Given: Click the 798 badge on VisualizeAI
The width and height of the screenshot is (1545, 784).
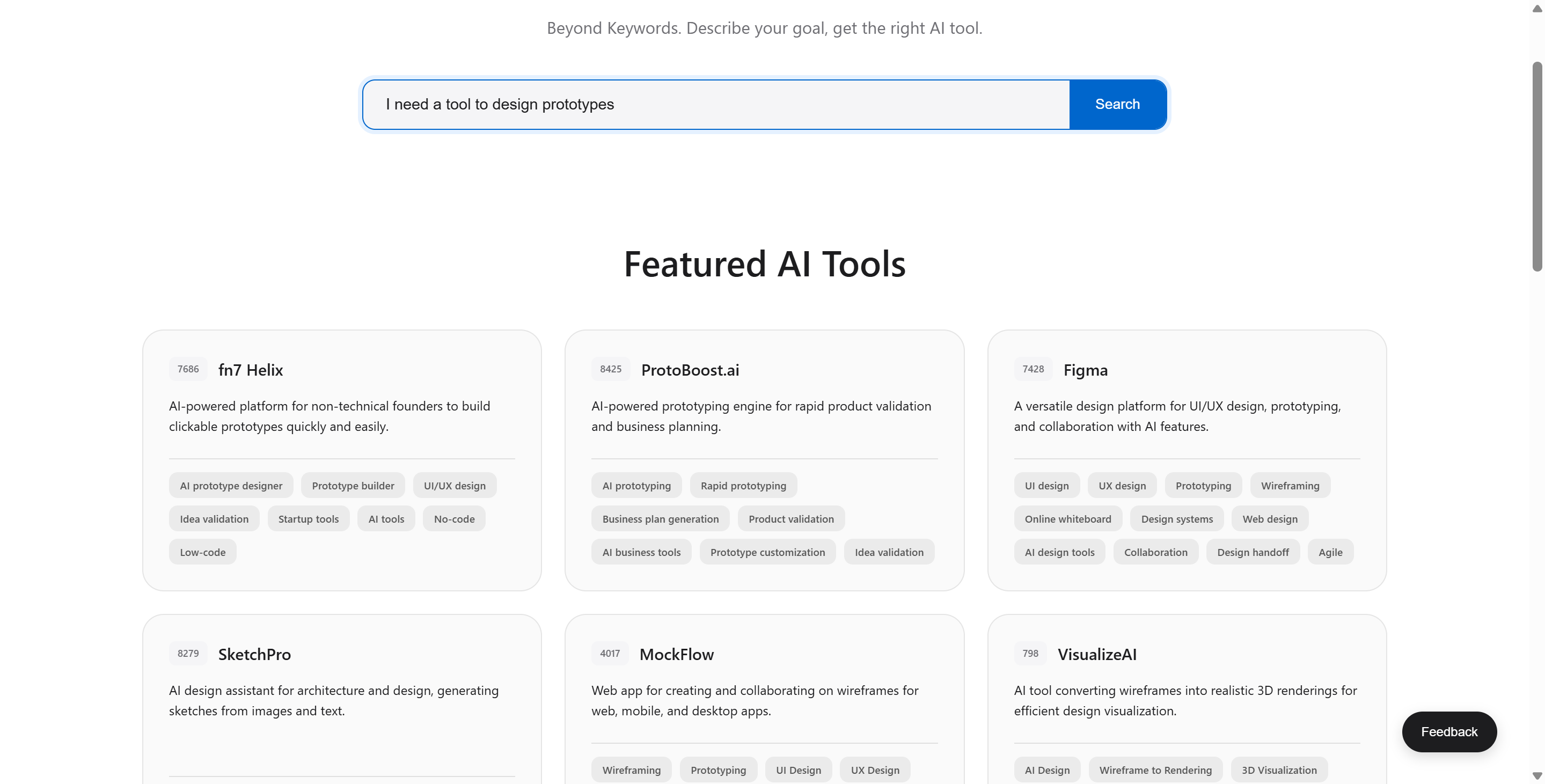Looking at the screenshot, I should (x=1030, y=653).
